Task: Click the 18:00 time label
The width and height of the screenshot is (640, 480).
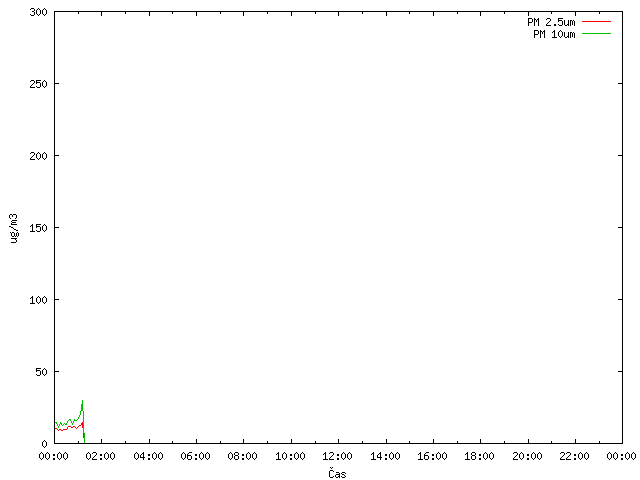Action: 480,456
